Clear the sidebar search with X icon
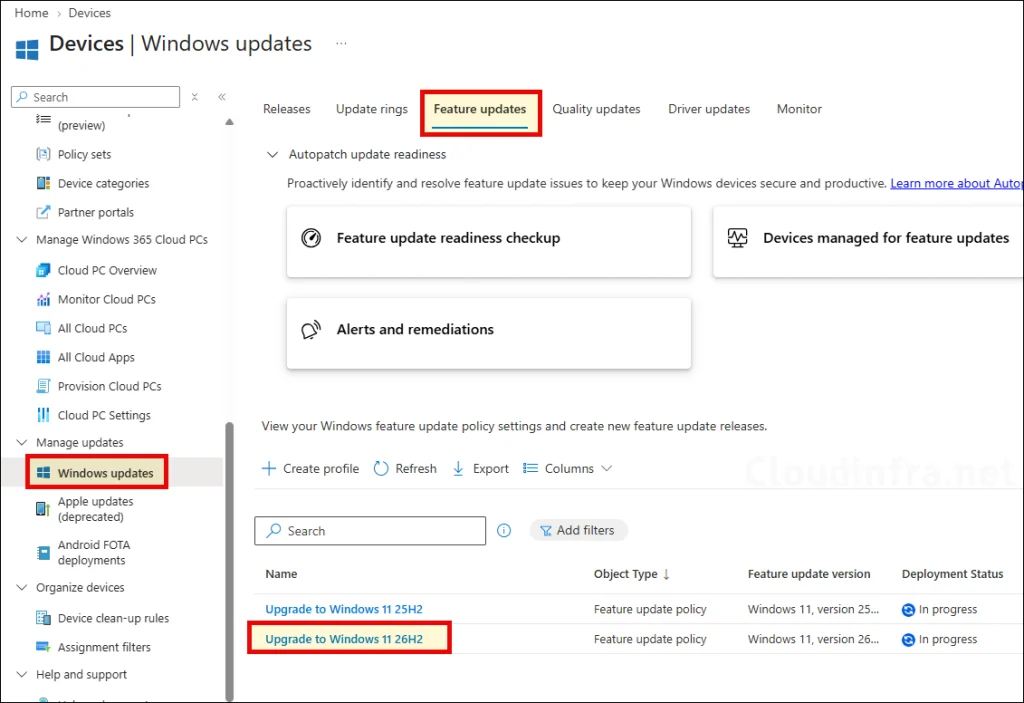This screenshot has height=703, width=1024. click(195, 97)
